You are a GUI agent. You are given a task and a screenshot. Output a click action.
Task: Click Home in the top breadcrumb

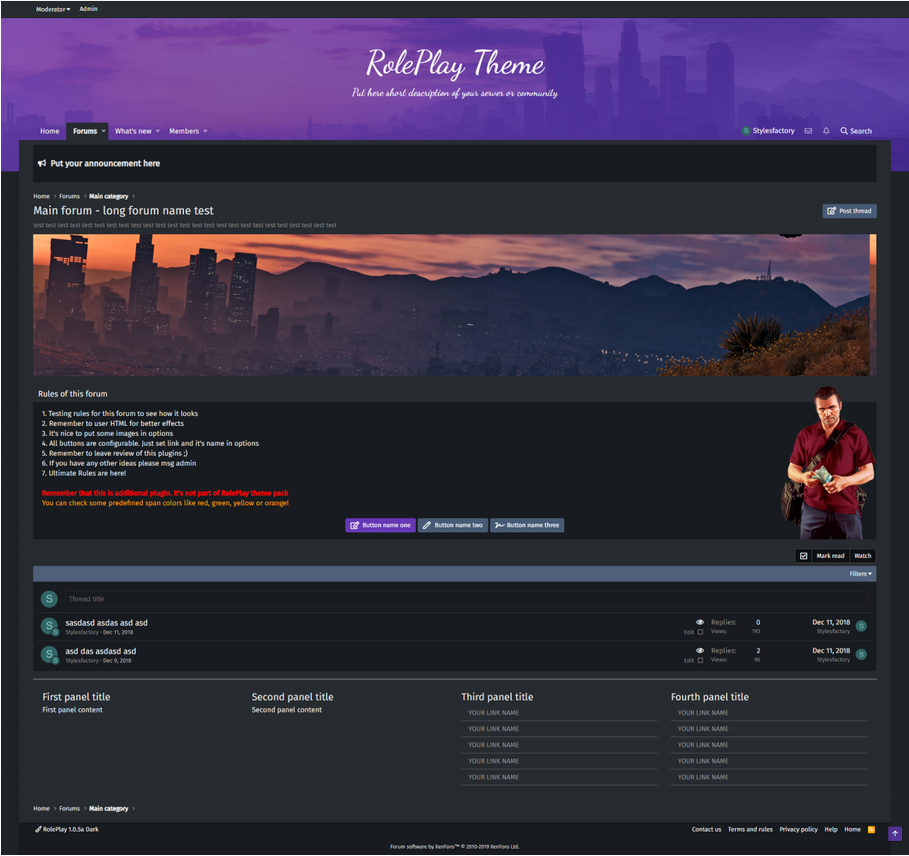point(41,196)
